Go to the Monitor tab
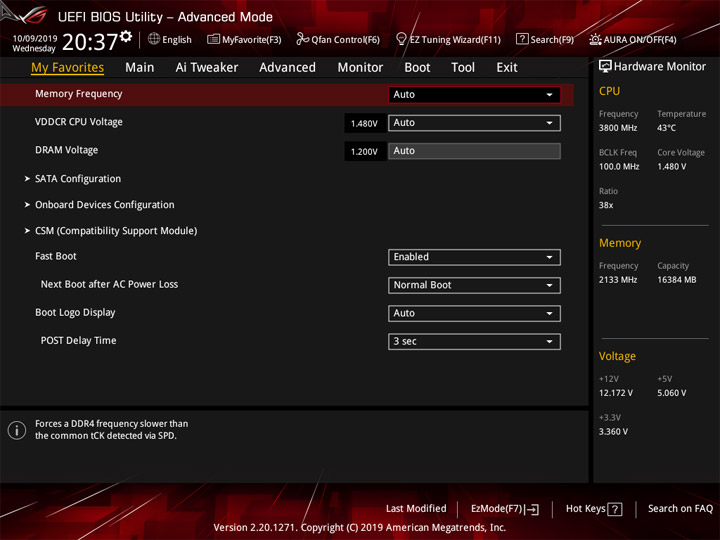 pos(360,68)
